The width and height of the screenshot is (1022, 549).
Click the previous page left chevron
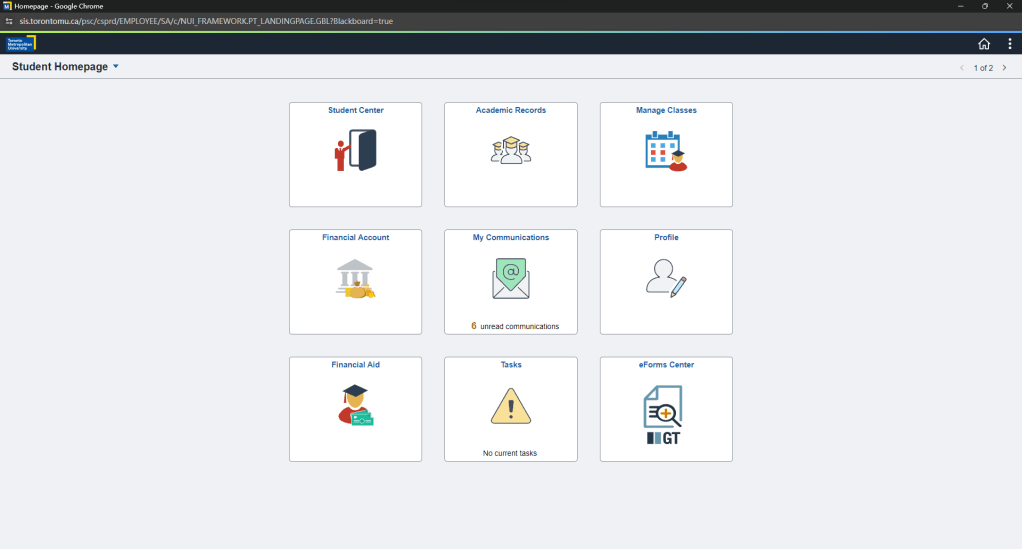pos(962,68)
